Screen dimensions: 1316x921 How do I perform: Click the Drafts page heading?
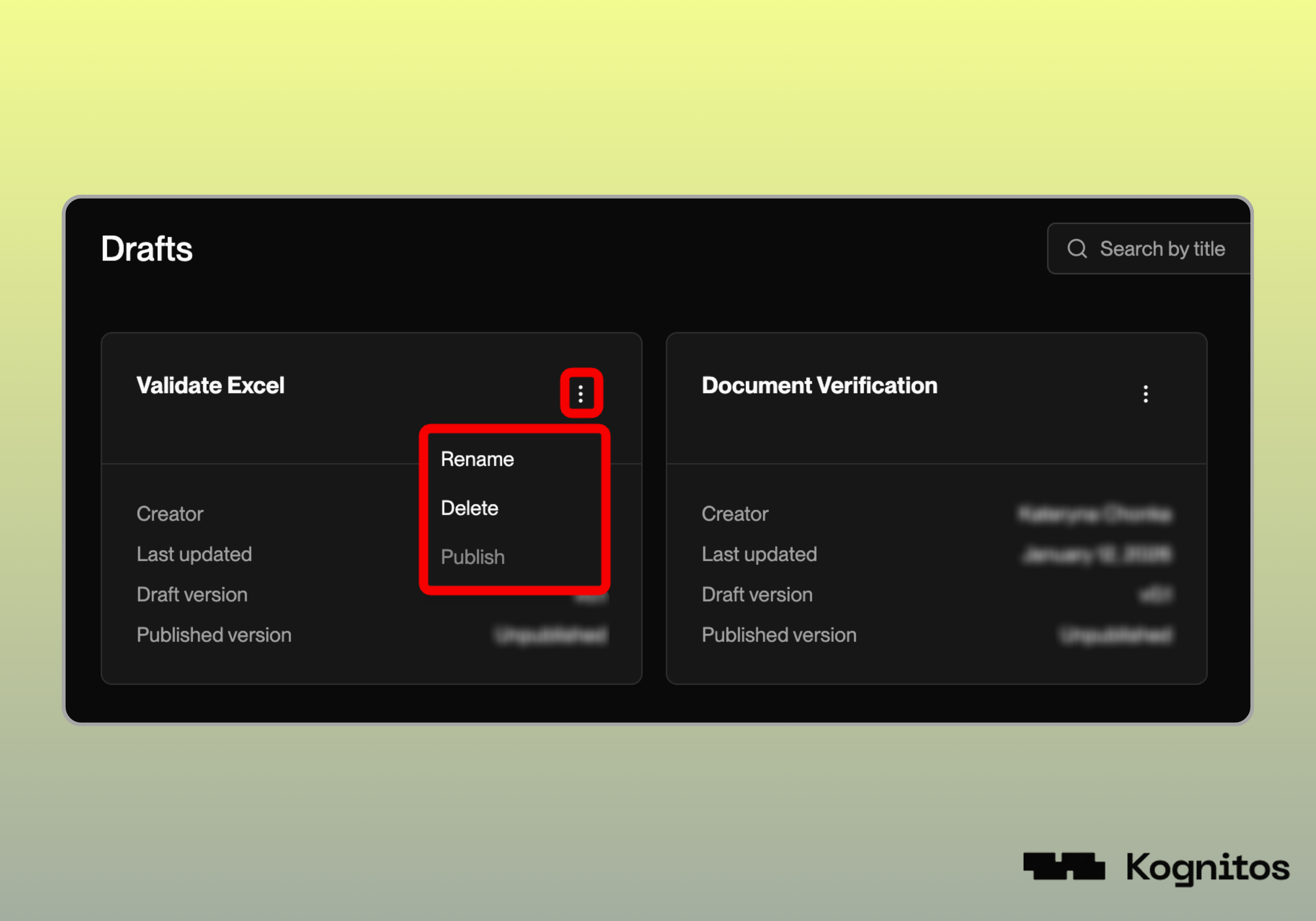point(147,249)
